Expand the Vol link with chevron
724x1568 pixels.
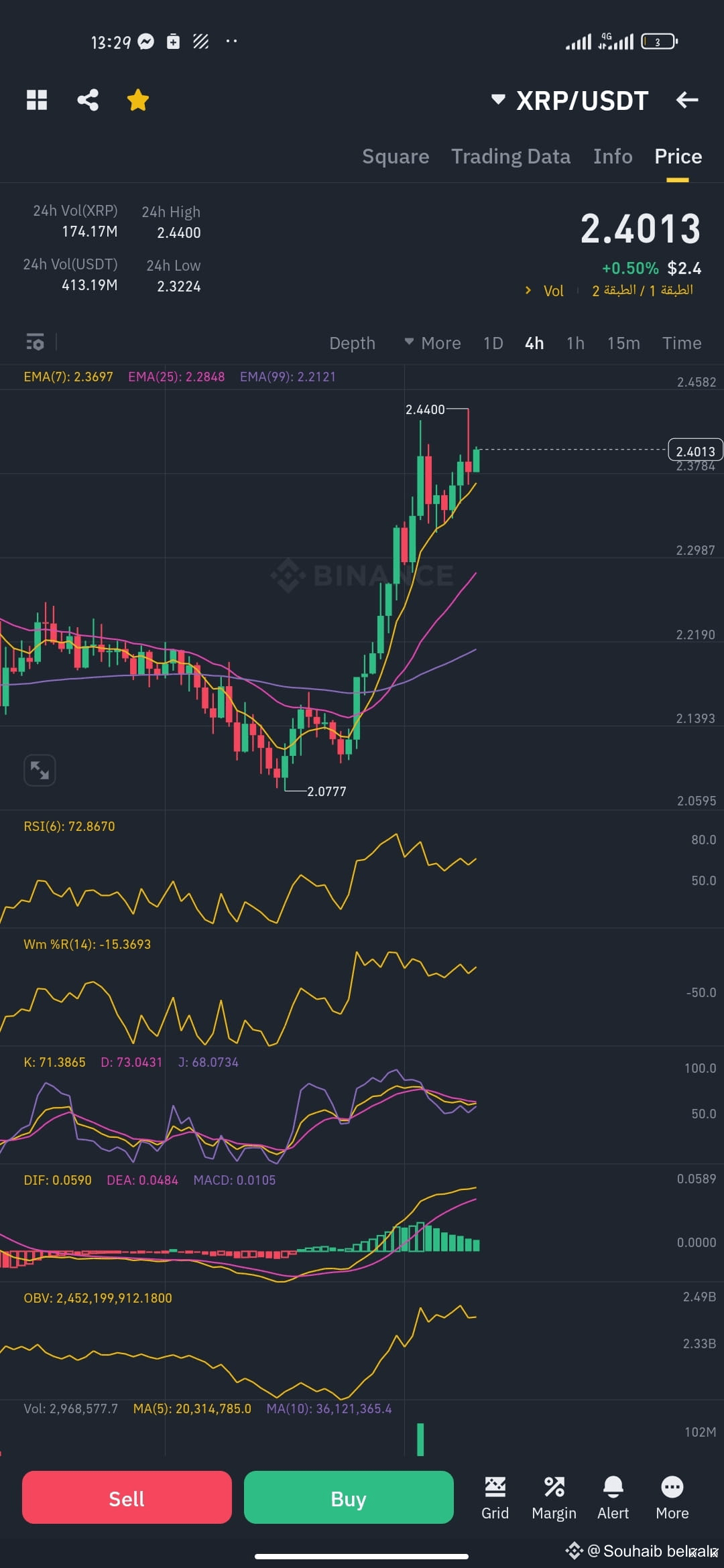coord(544,291)
